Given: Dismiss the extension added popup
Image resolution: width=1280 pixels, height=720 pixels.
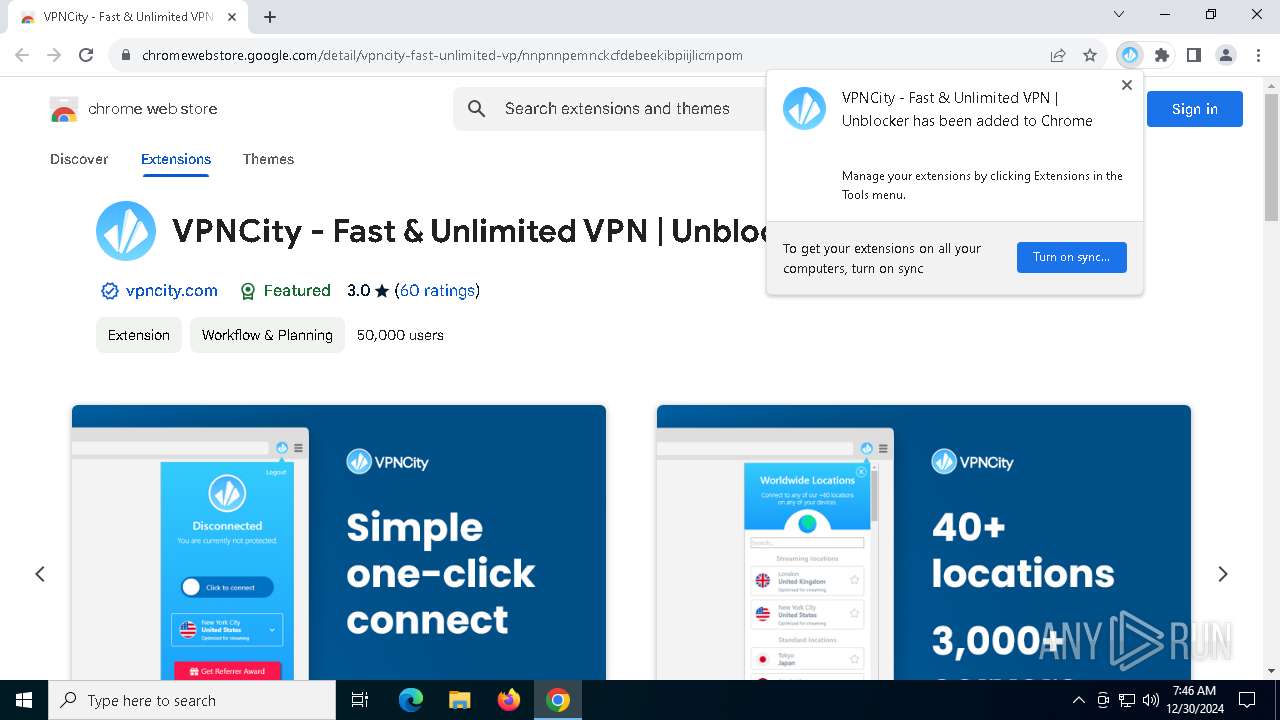Looking at the screenshot, I should pos(1127,85).
